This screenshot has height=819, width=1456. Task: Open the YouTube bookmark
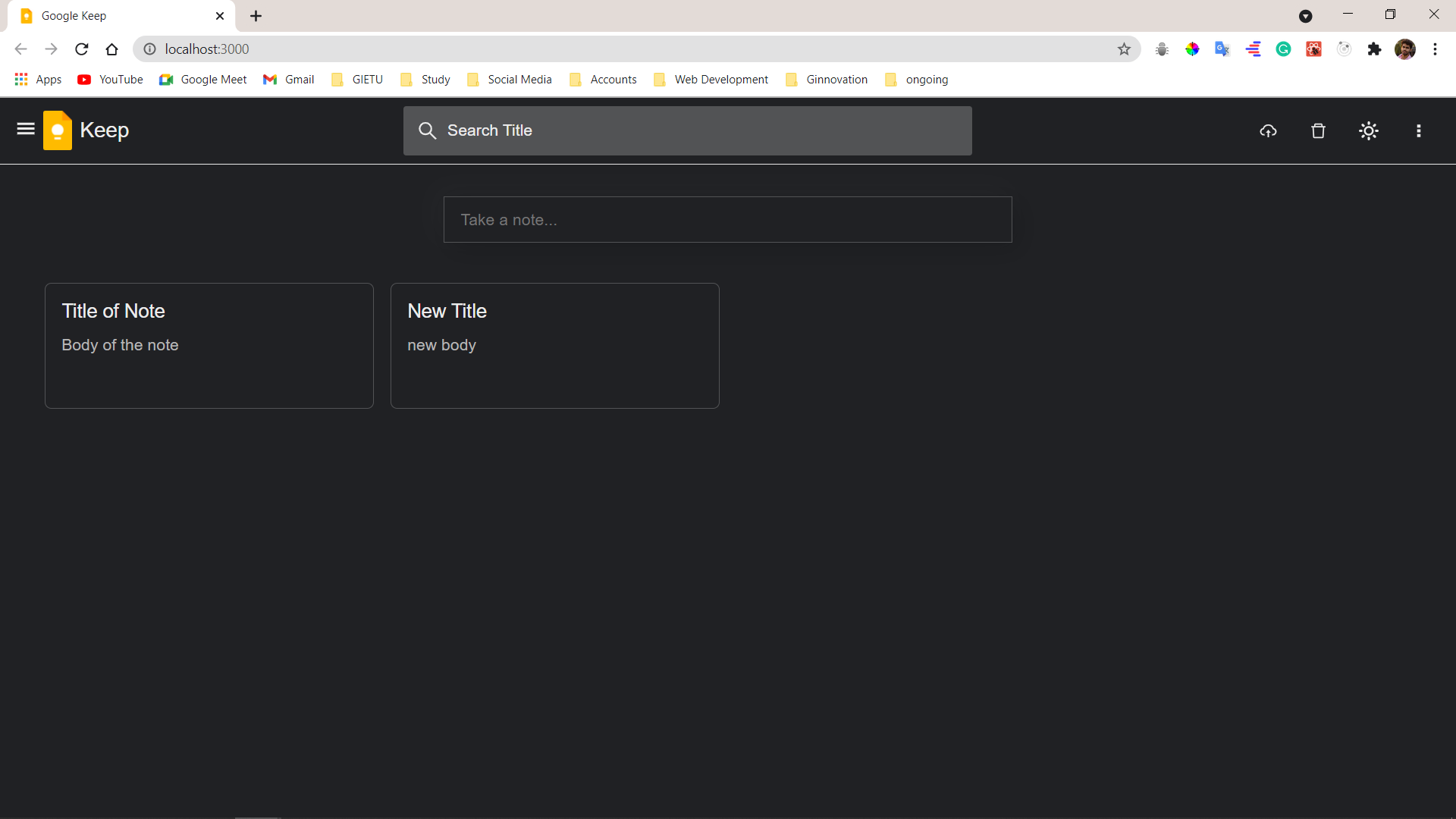tap(111, 80)
